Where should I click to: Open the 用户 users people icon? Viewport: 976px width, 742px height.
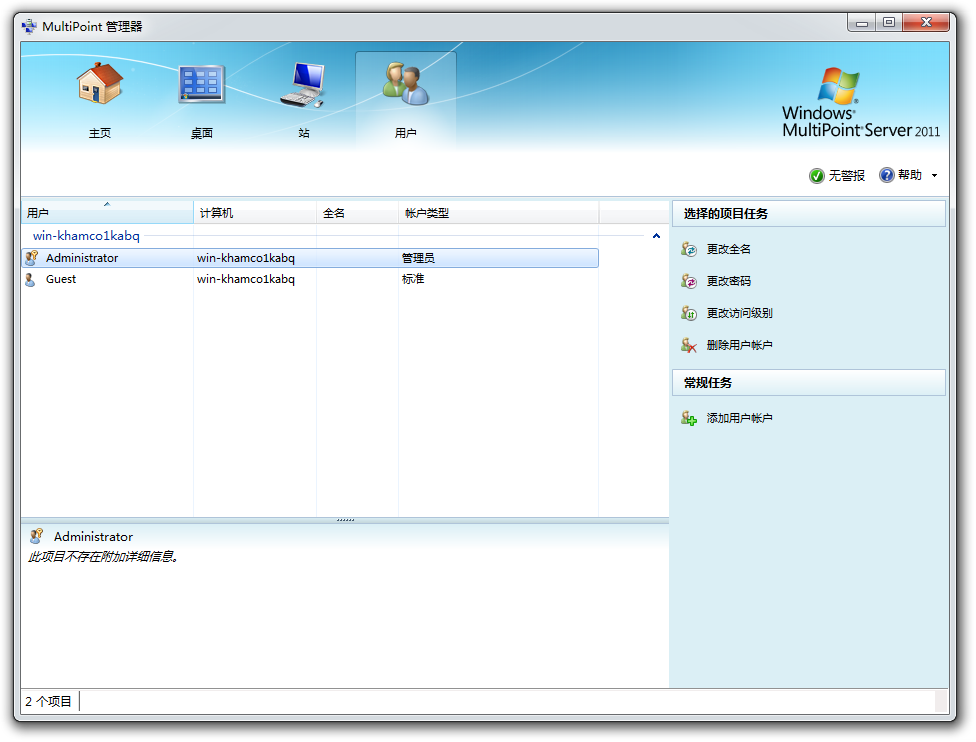pos(405,83)
